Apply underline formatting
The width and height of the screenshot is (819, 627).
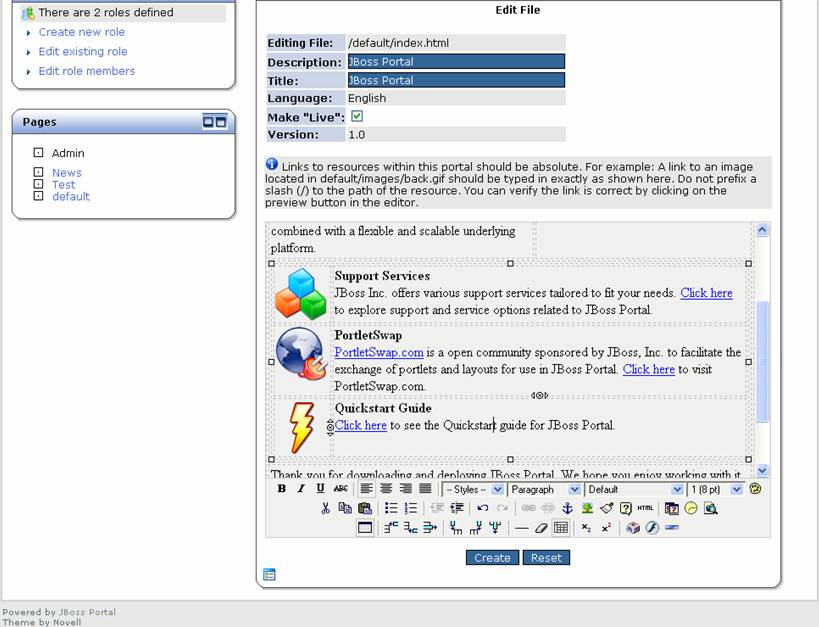click(x=320, y=489)
